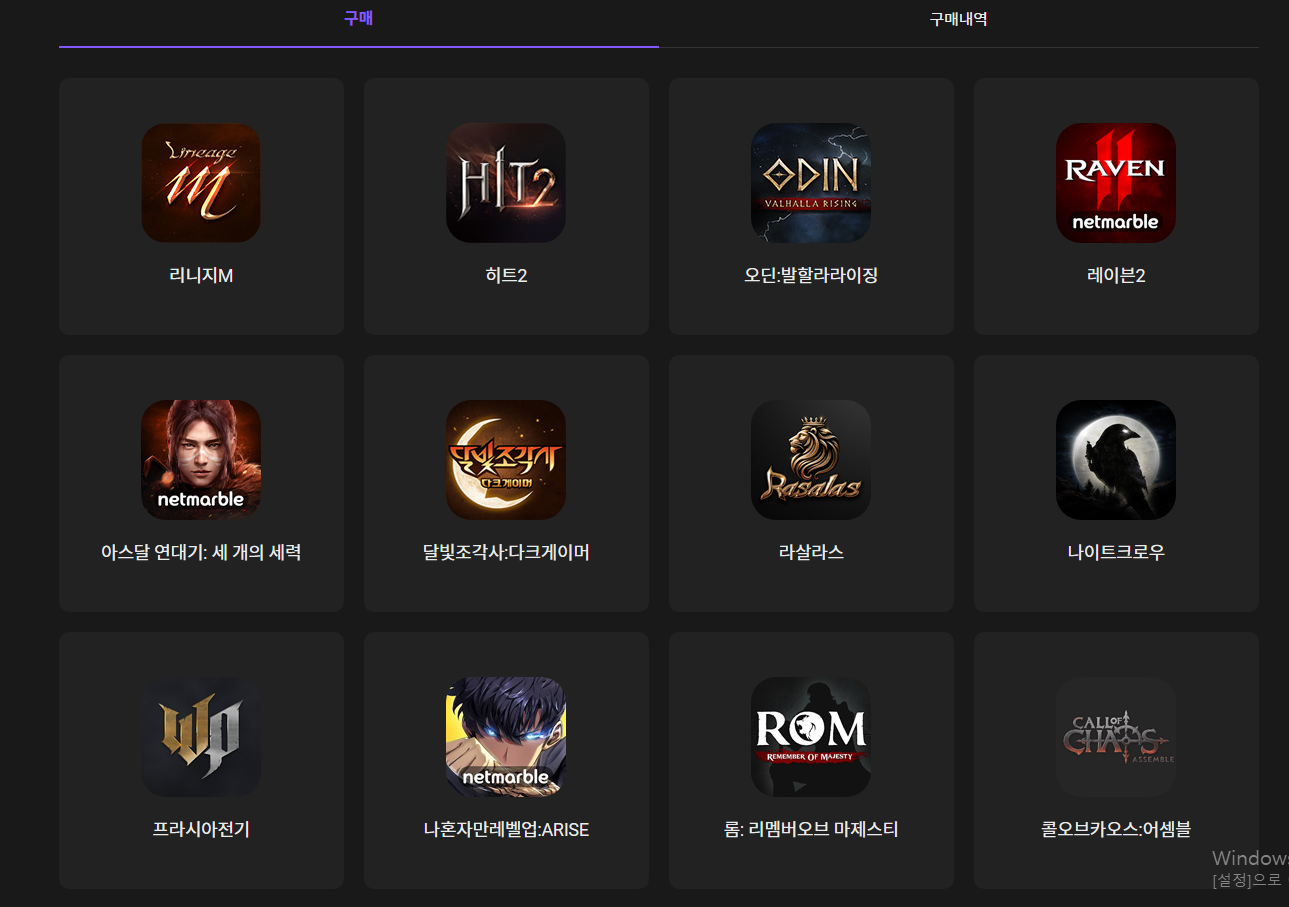Open the Lineage M game icon
This screenshot has width=1289, height=907.
click(201, 183)
